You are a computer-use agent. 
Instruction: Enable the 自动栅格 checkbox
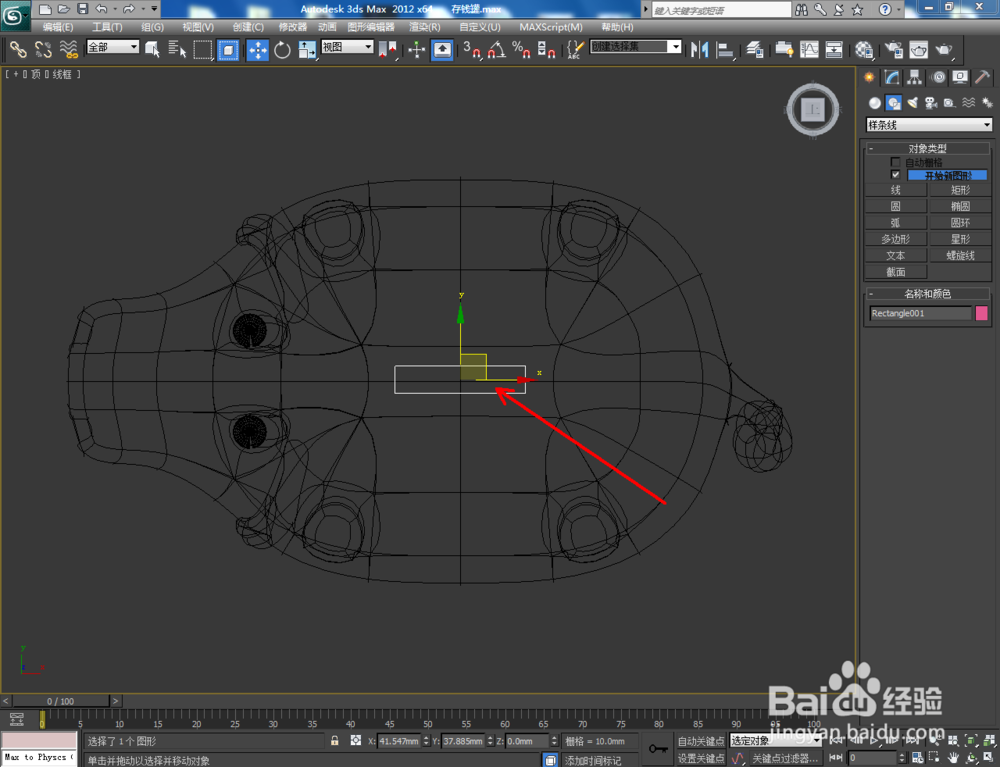pyautogui.click(x=895, y=162)
